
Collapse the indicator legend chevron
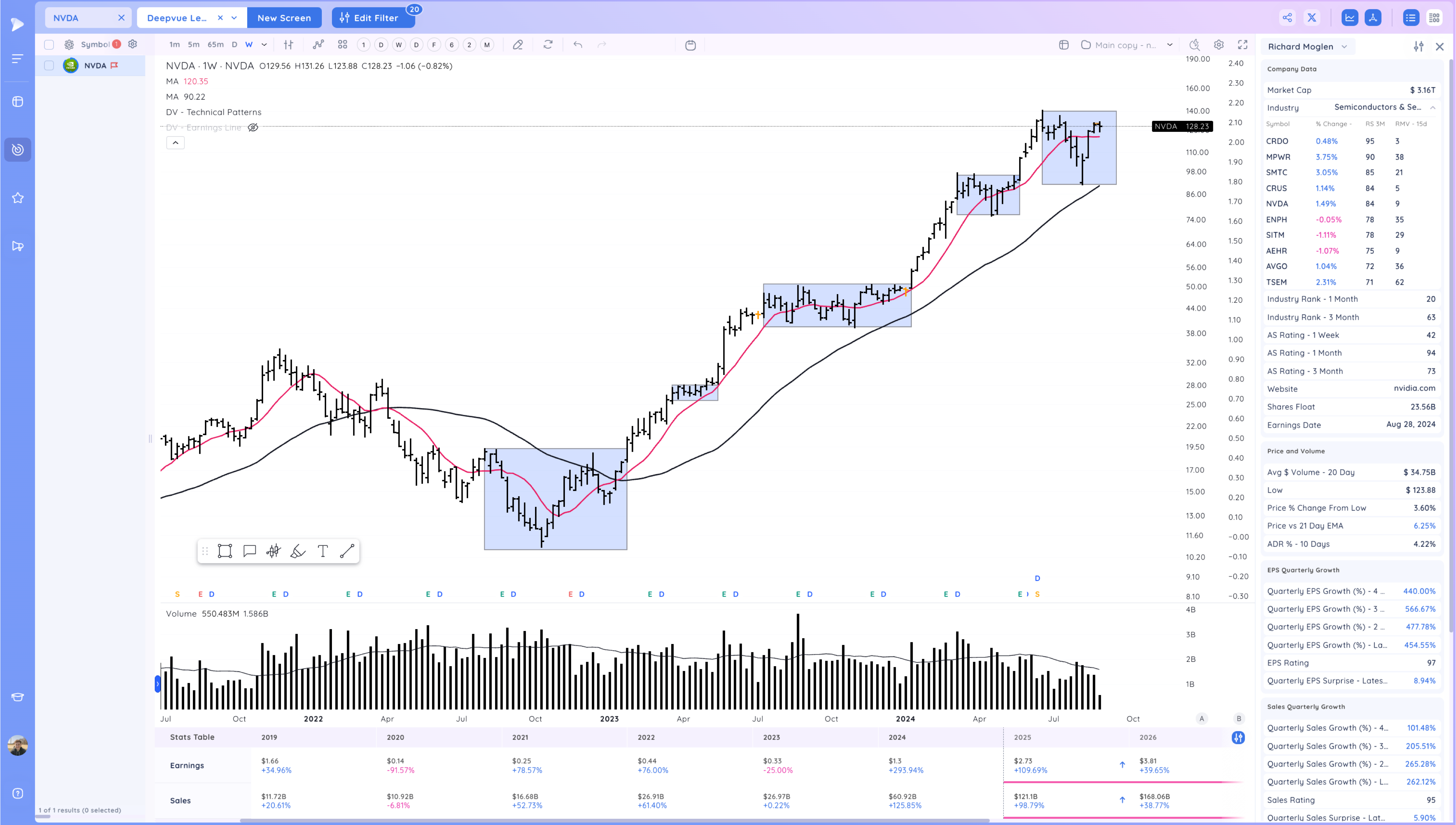coord(175,143)
